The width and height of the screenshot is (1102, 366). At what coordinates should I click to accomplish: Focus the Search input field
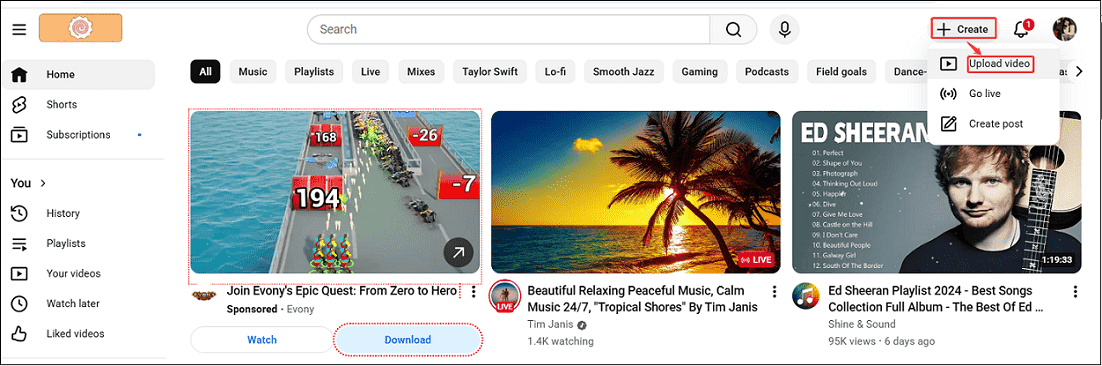tap(508, 30)
